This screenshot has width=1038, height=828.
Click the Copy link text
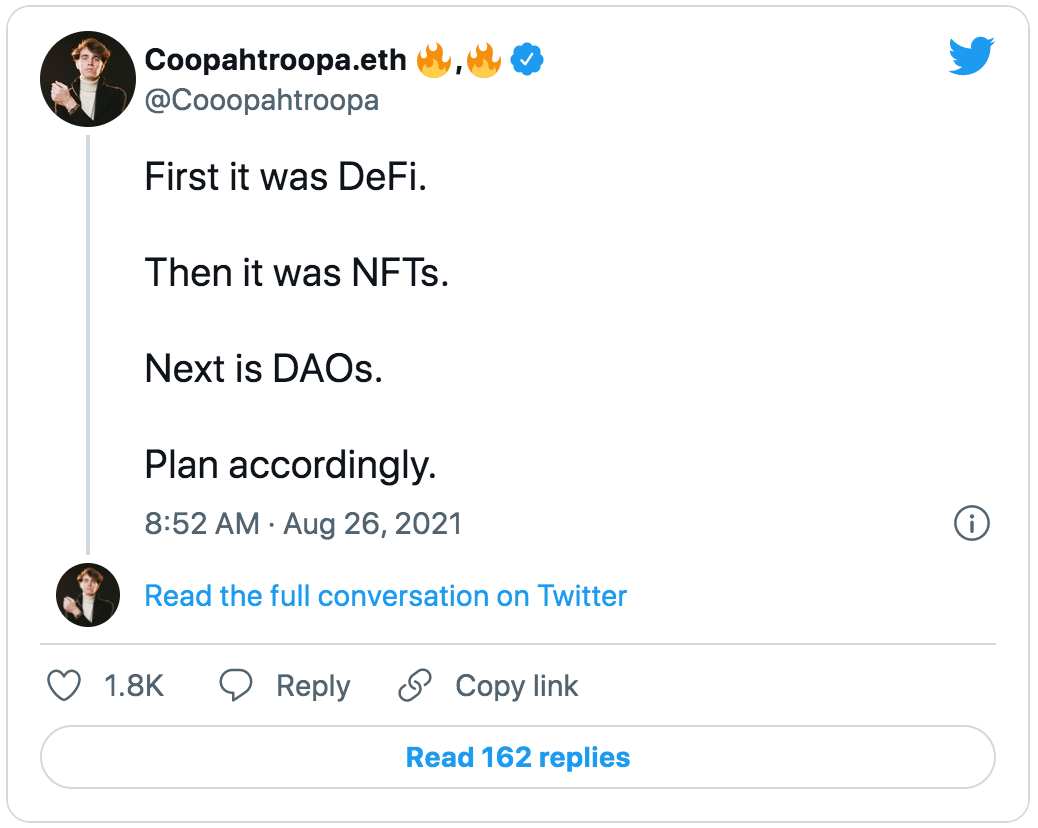(x=516, y=686)
